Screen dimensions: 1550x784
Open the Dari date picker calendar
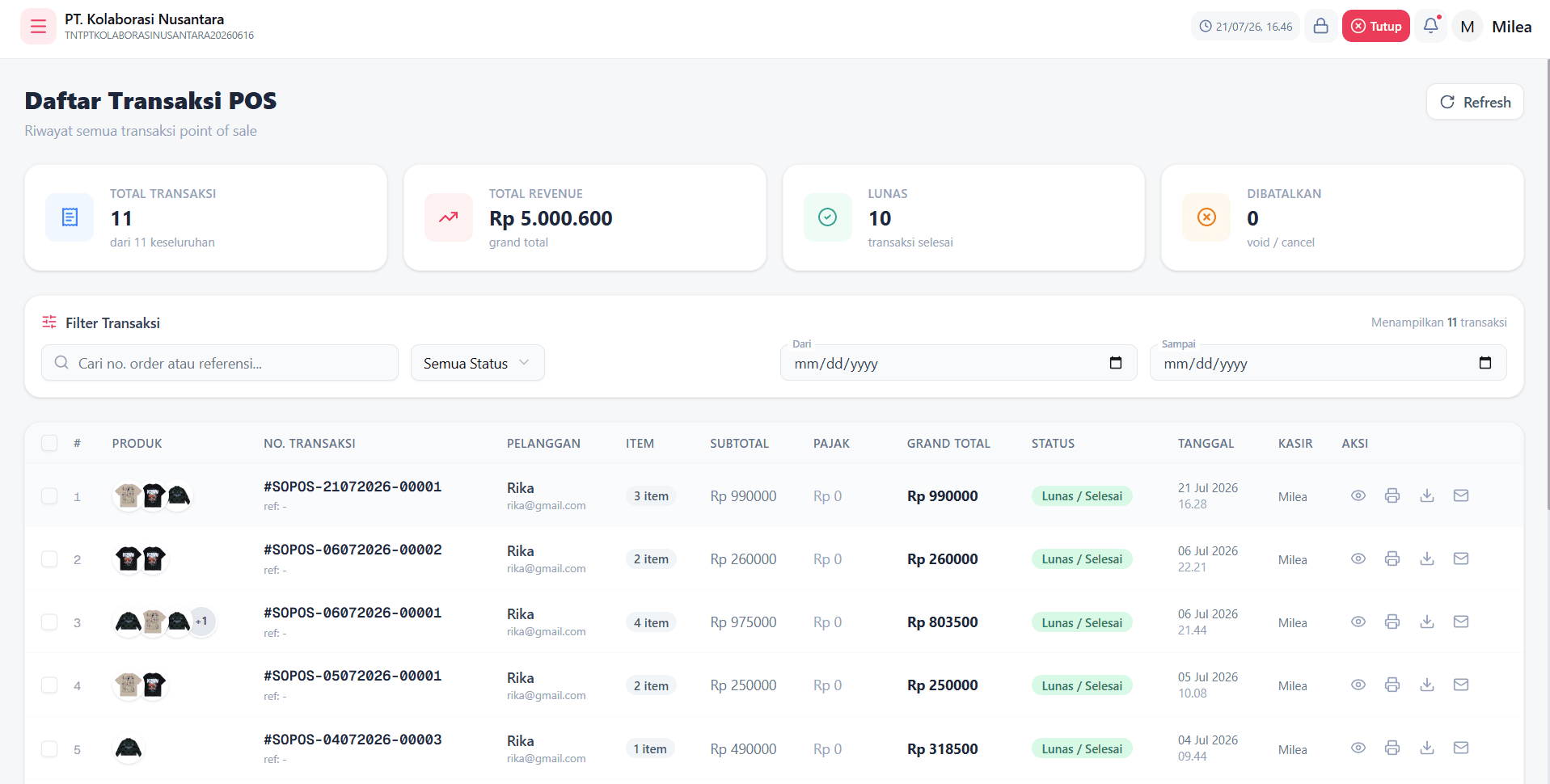coord(1116,363)
